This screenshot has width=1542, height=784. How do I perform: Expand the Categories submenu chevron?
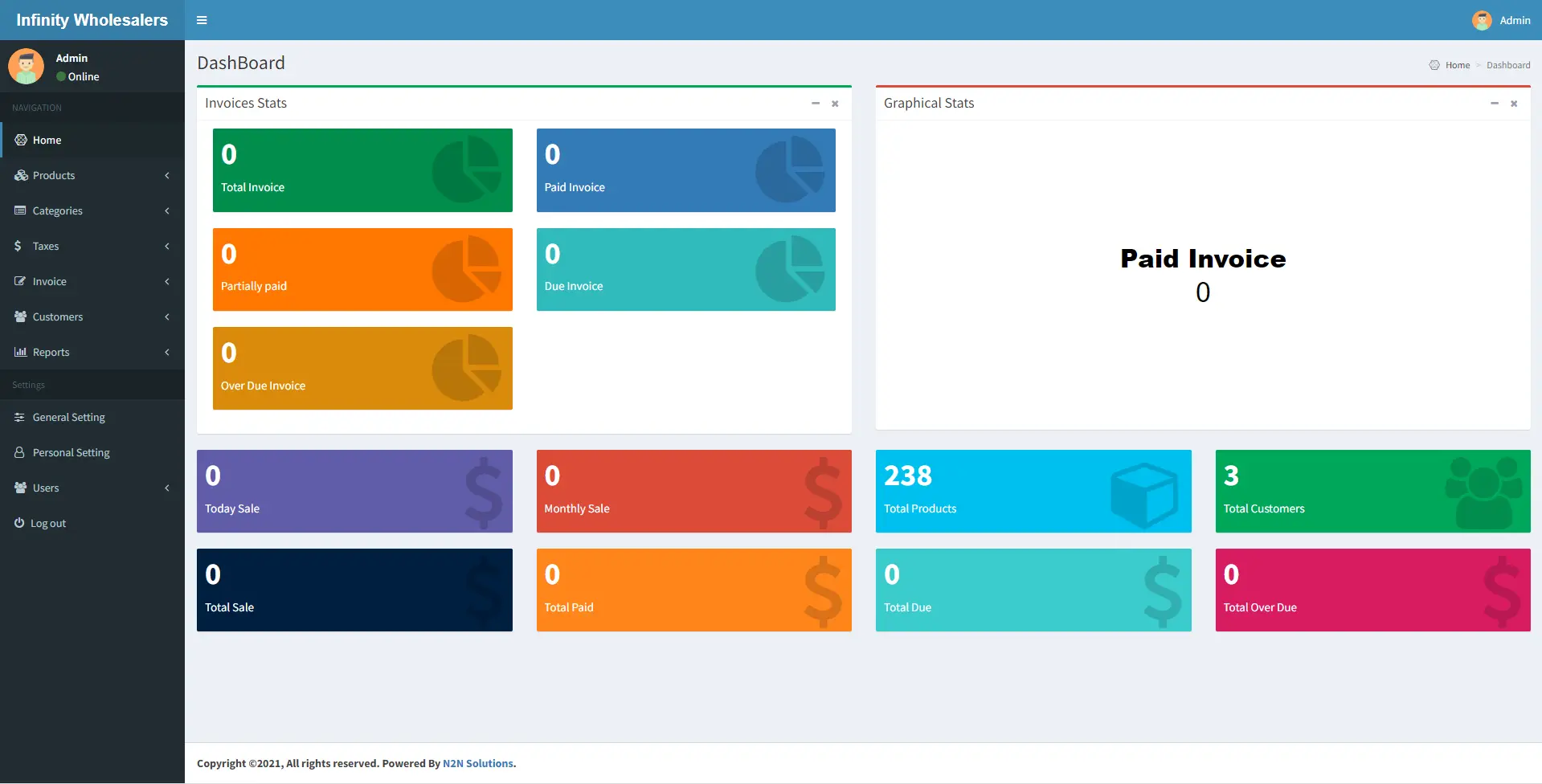click(167, 210)
